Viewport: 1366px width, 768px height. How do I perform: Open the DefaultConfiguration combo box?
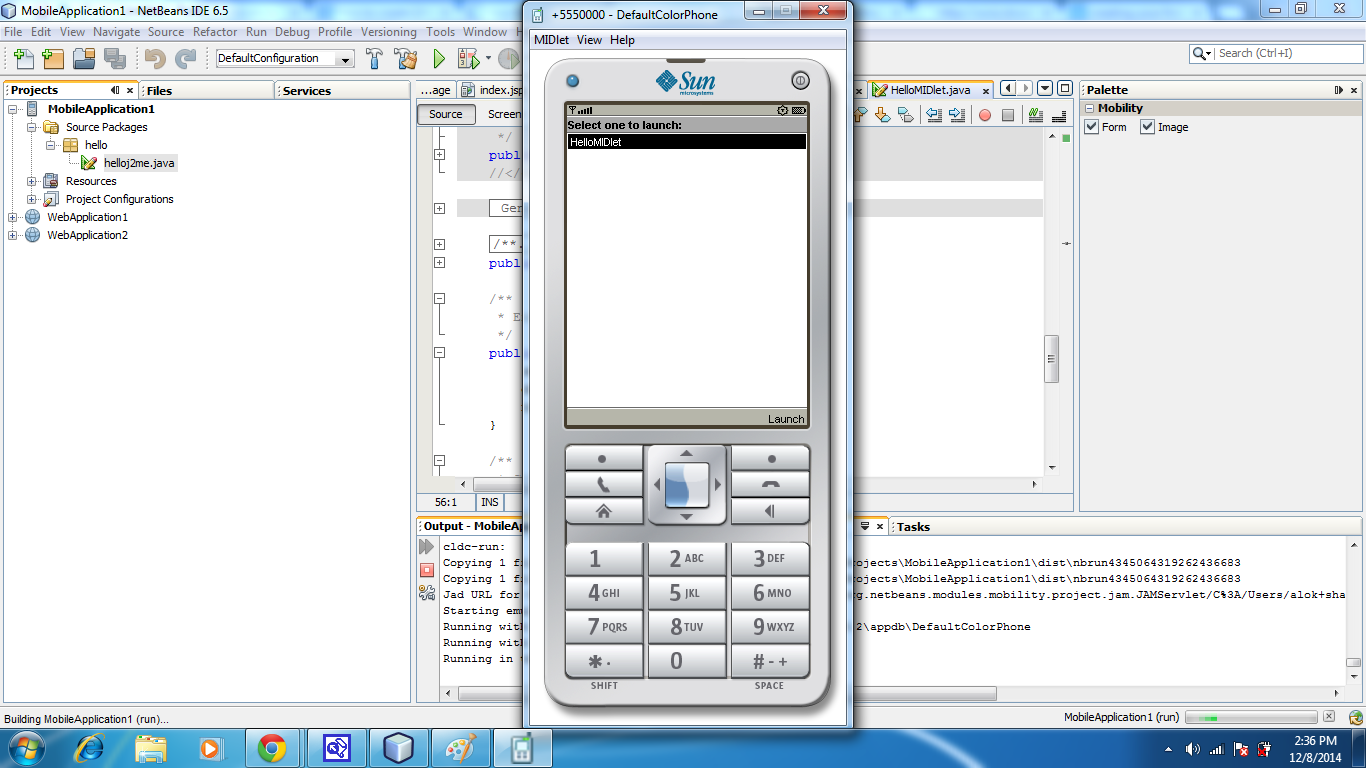coord(285,59)
